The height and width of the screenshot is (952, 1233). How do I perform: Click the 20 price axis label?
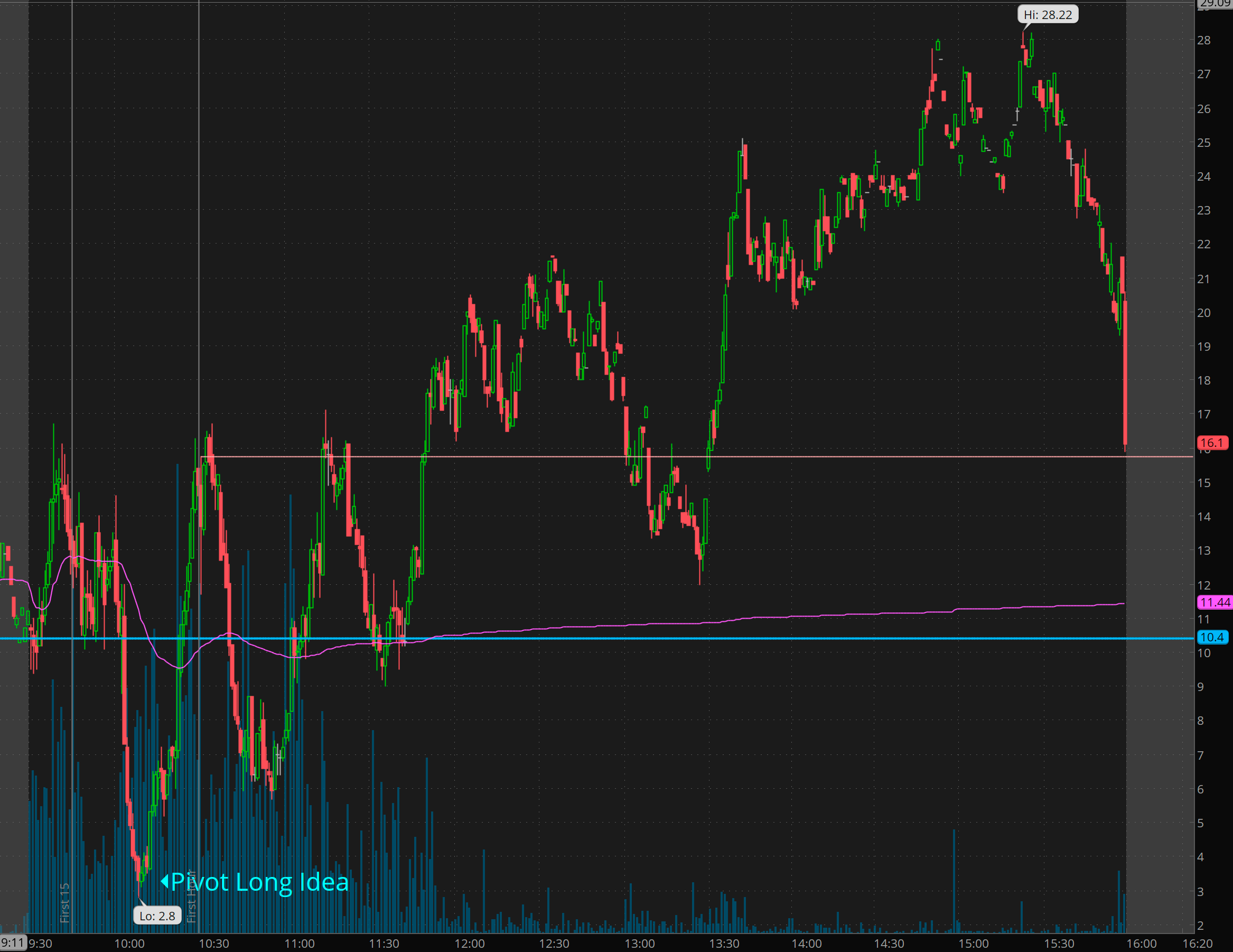[x=1203, y=312]
